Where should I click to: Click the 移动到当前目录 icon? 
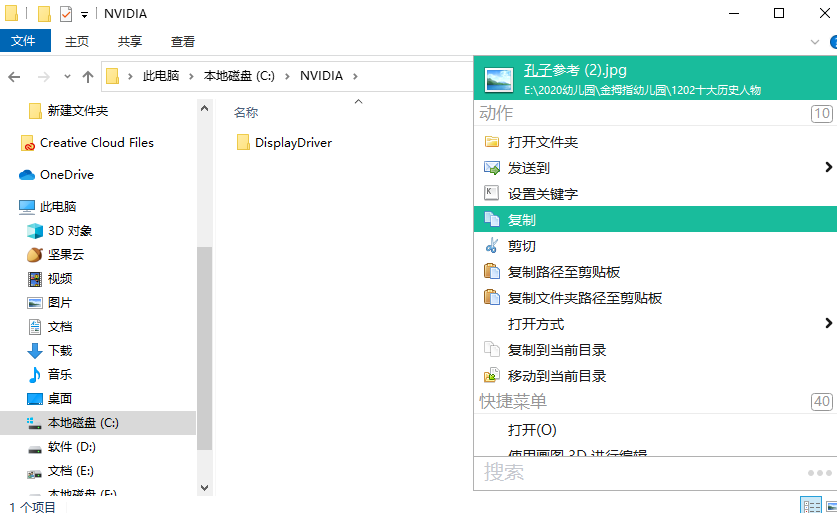(491, 376)
